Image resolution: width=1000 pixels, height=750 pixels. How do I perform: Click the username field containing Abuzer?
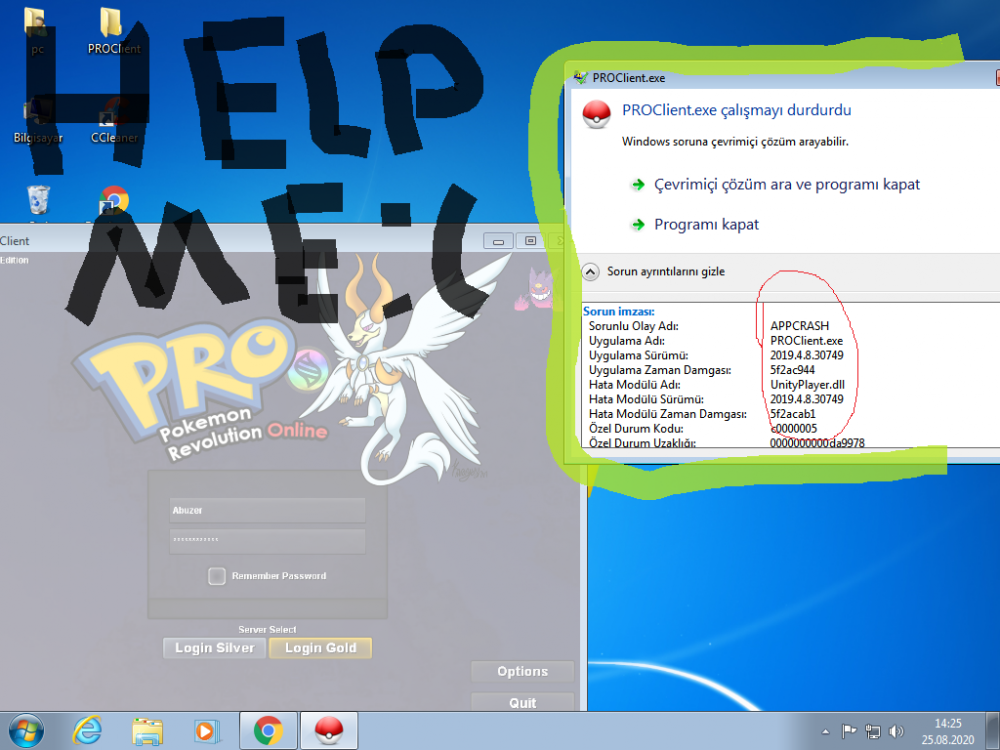[x=267, y=510]
